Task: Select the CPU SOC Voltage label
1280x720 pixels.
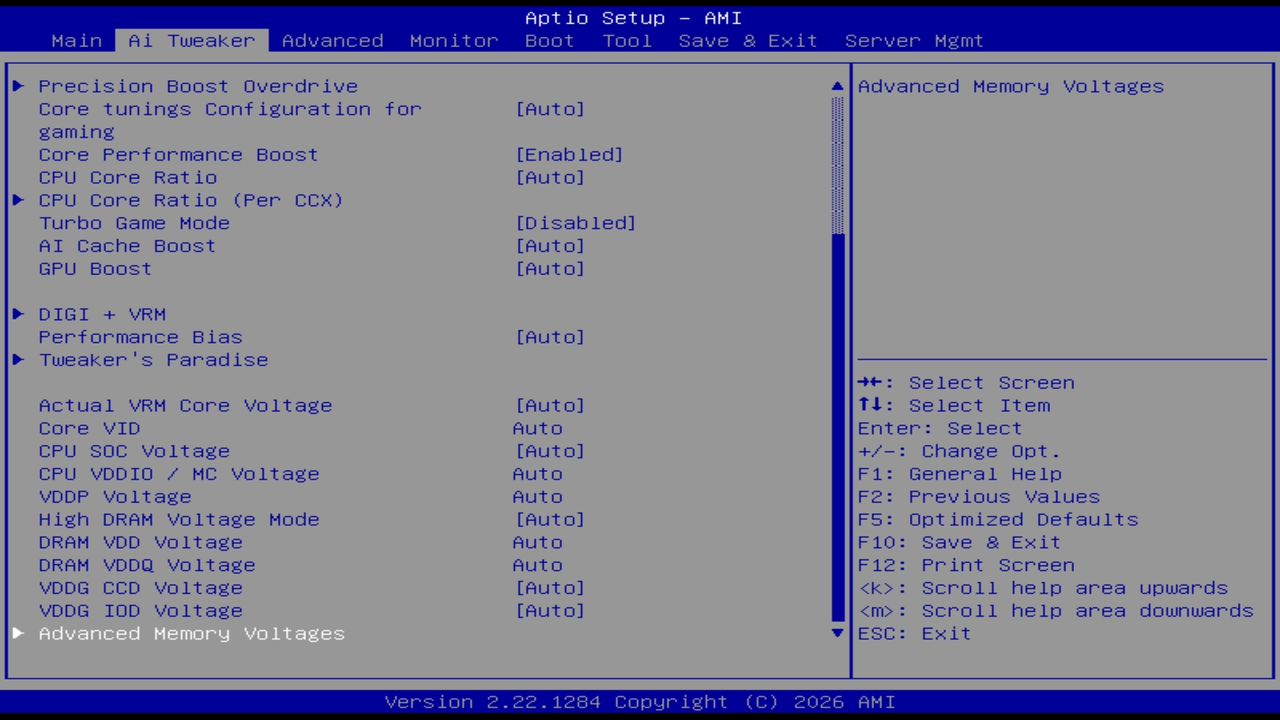Action: 134,451
